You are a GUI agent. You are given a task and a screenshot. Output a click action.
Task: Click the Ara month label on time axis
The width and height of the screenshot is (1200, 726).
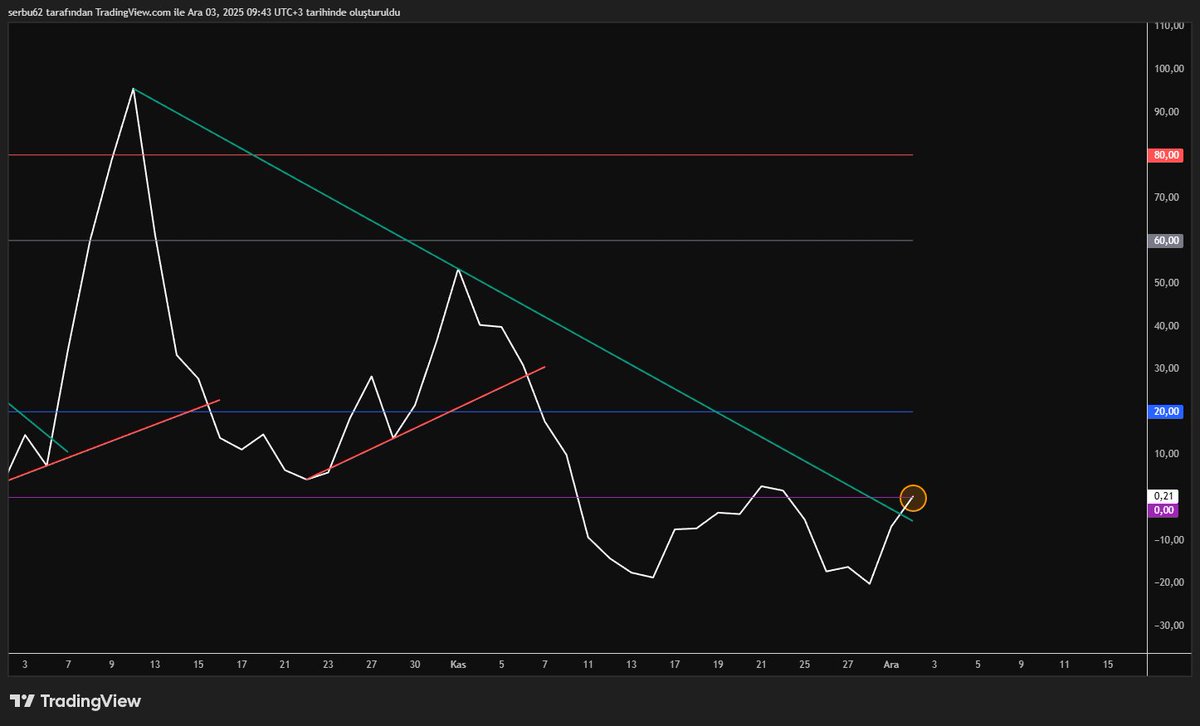click(x=891, y=664)
